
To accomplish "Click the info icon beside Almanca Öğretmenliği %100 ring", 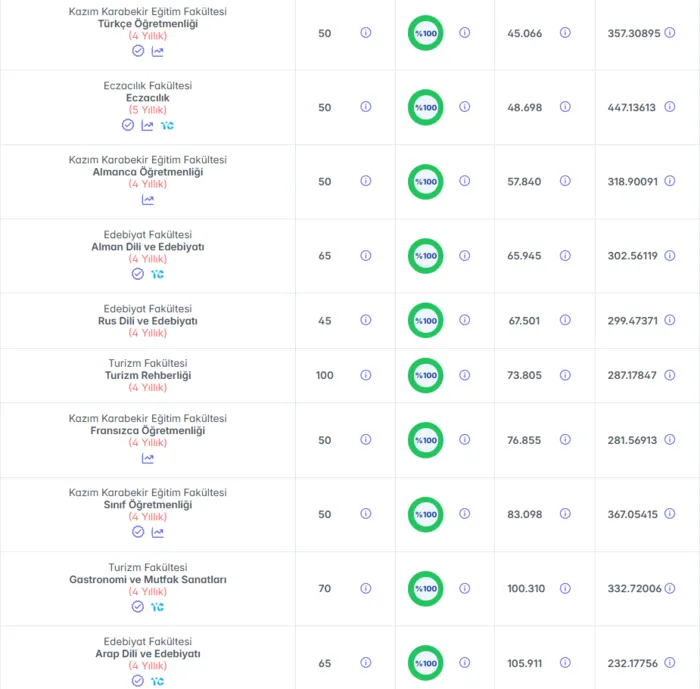I will [x=464, y=181].
